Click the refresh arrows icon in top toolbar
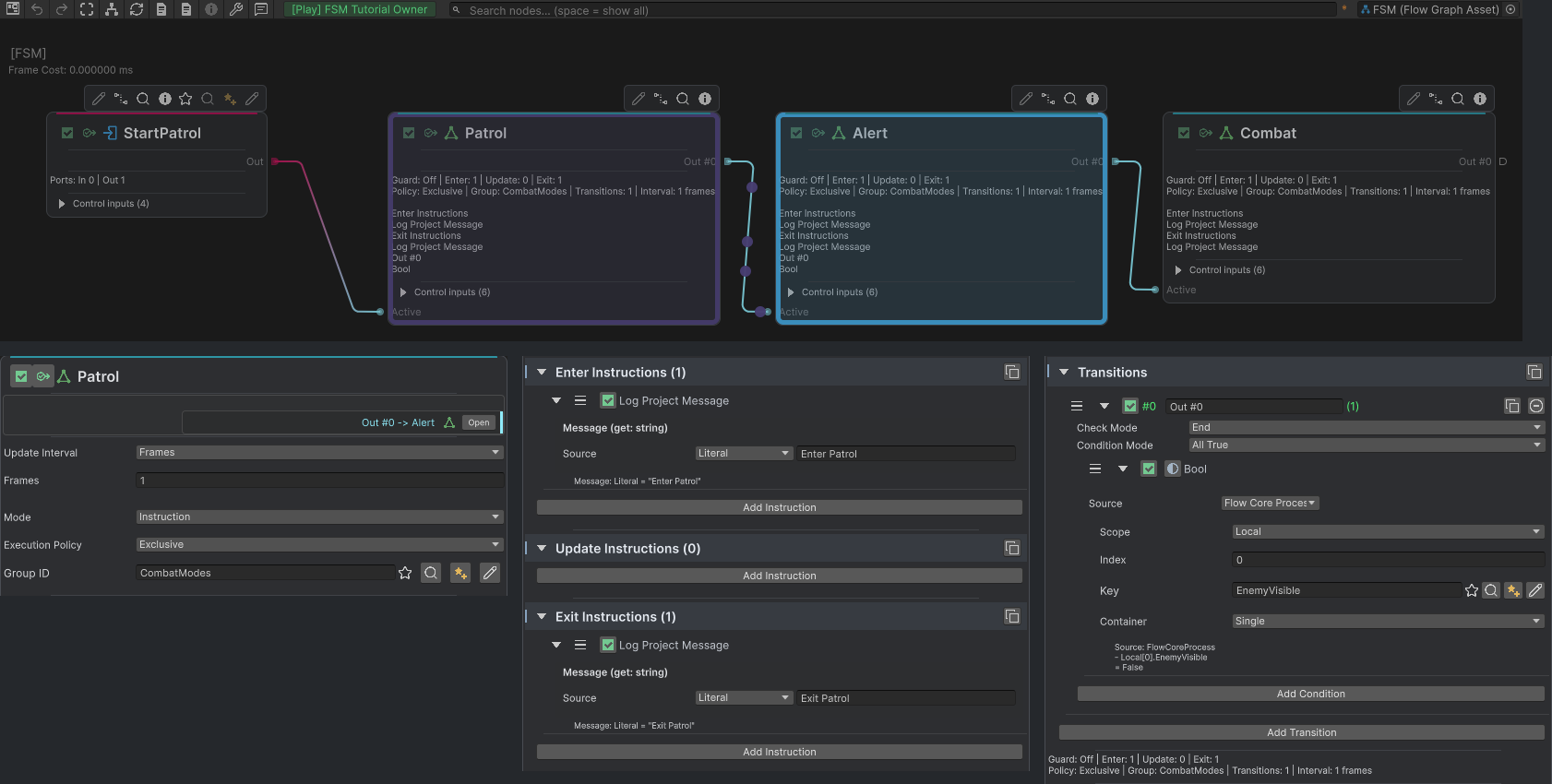 coord(137,9)
